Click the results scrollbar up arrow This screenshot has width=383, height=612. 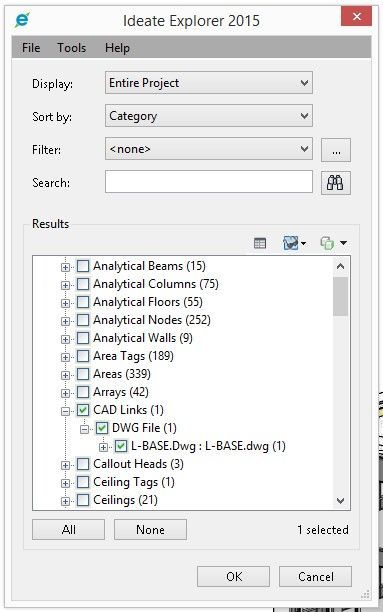point(340,266)
